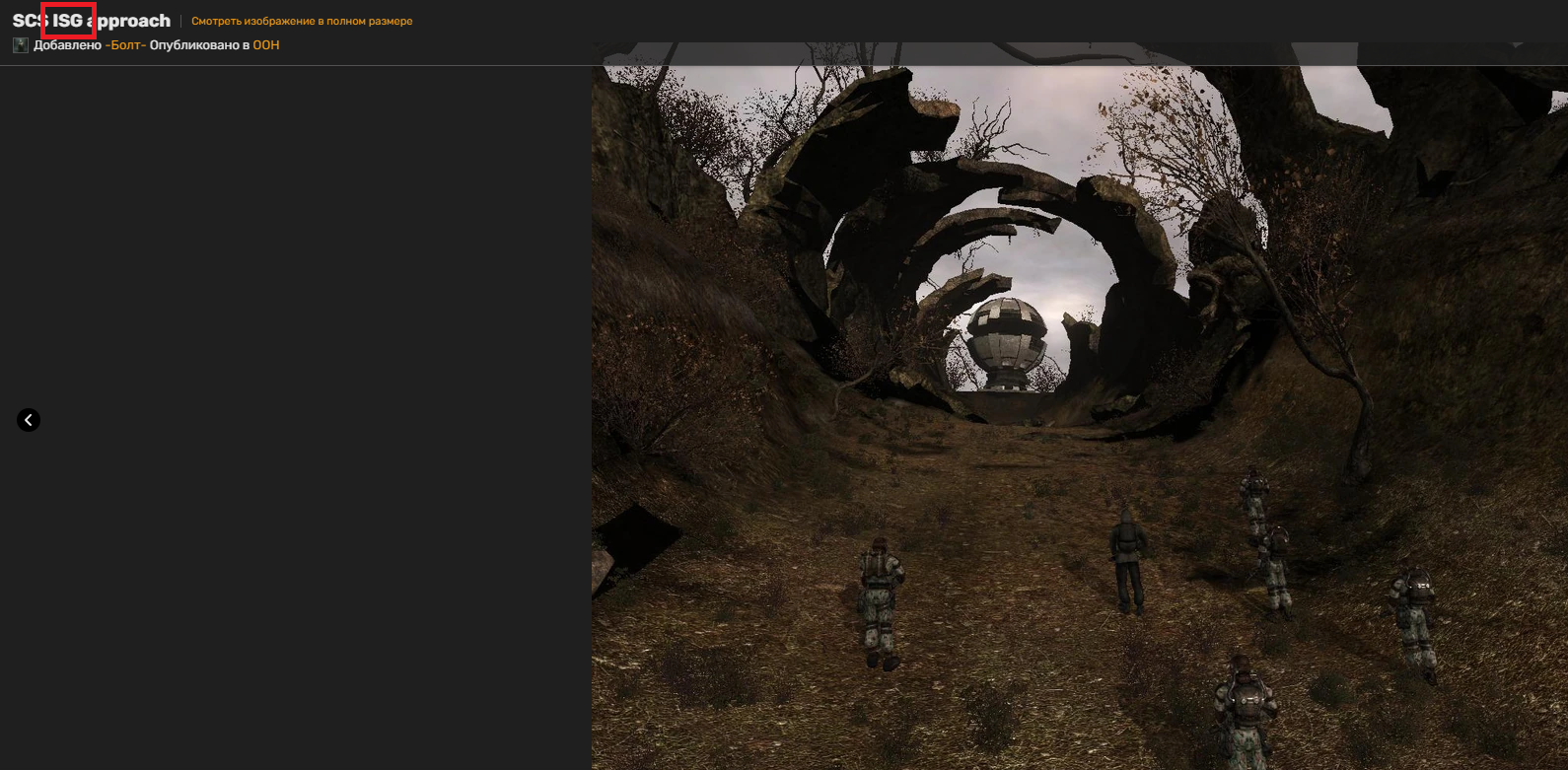This screenshot has width=1568, height=770.
Task: Click the uploader avatar beside "Добавлено"
Action: click(x=21, y=45)
